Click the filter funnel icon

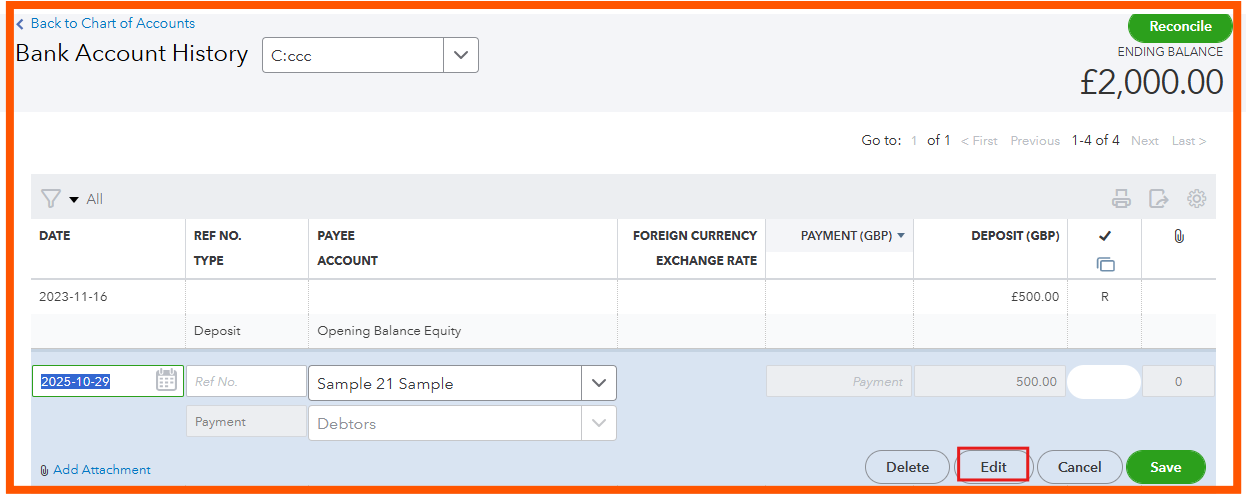click(51, 199)
